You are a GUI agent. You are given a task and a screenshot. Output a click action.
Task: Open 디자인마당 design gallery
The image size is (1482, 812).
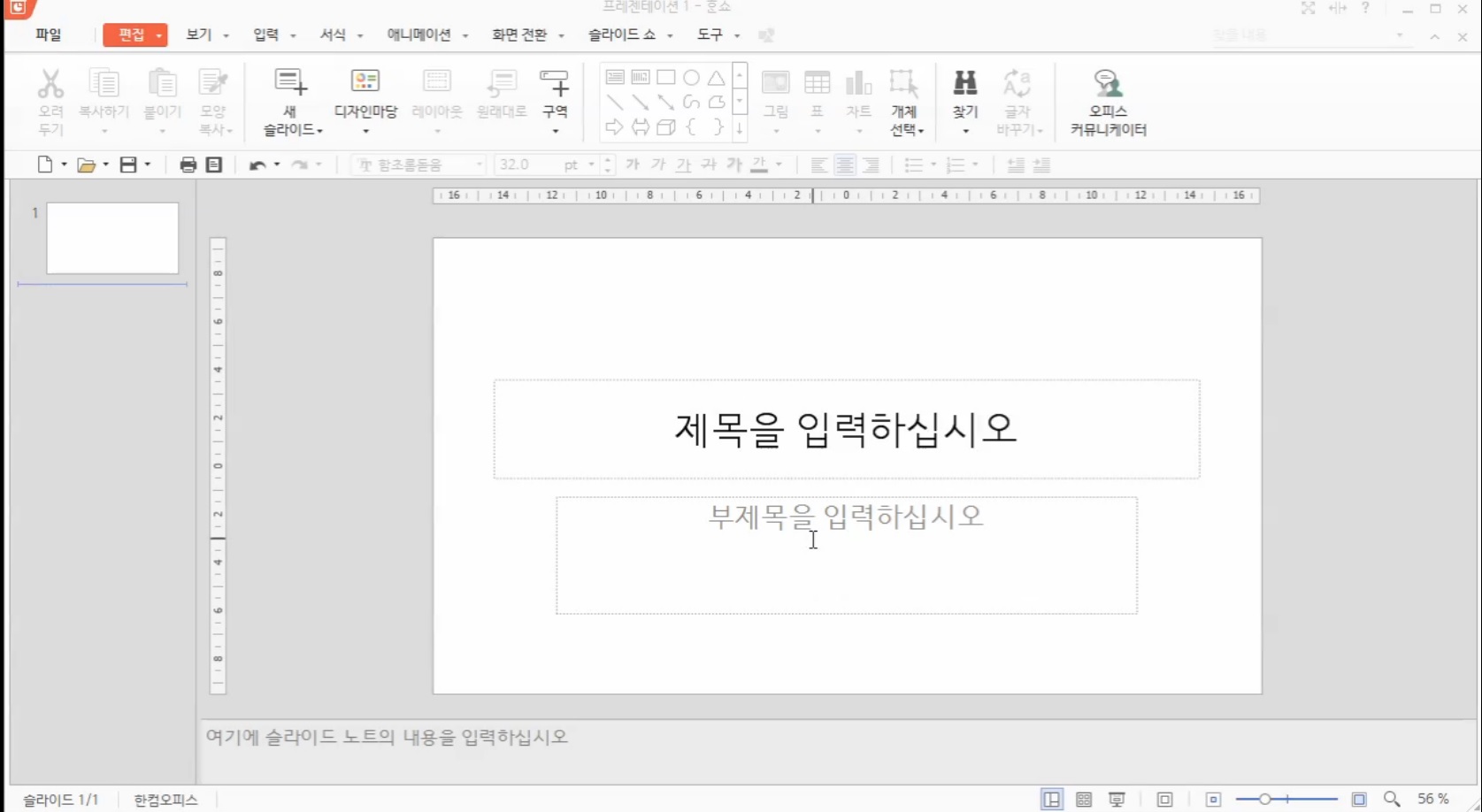[365, 83]
